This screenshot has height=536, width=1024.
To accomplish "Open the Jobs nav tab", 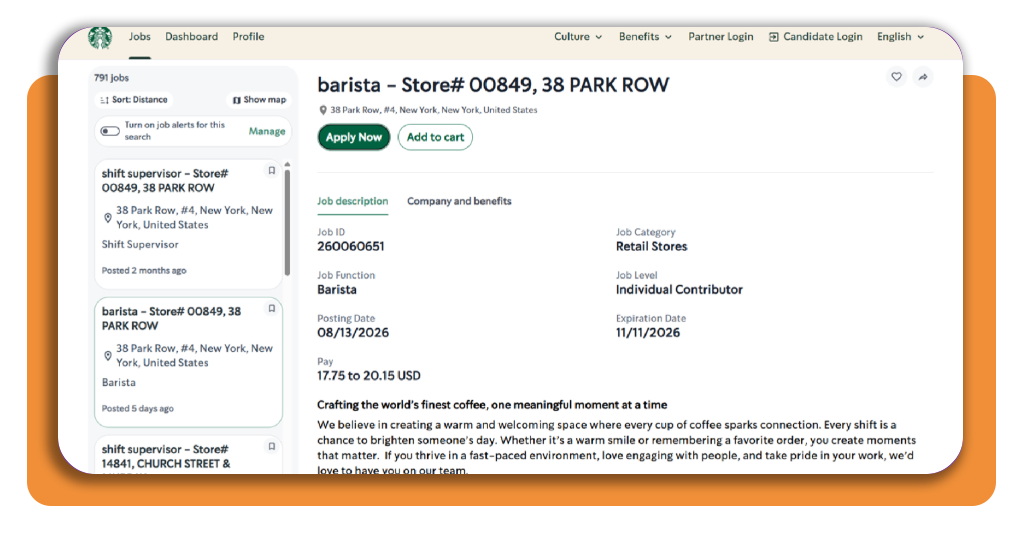I will pyautogui.click(x=140, y=37).
